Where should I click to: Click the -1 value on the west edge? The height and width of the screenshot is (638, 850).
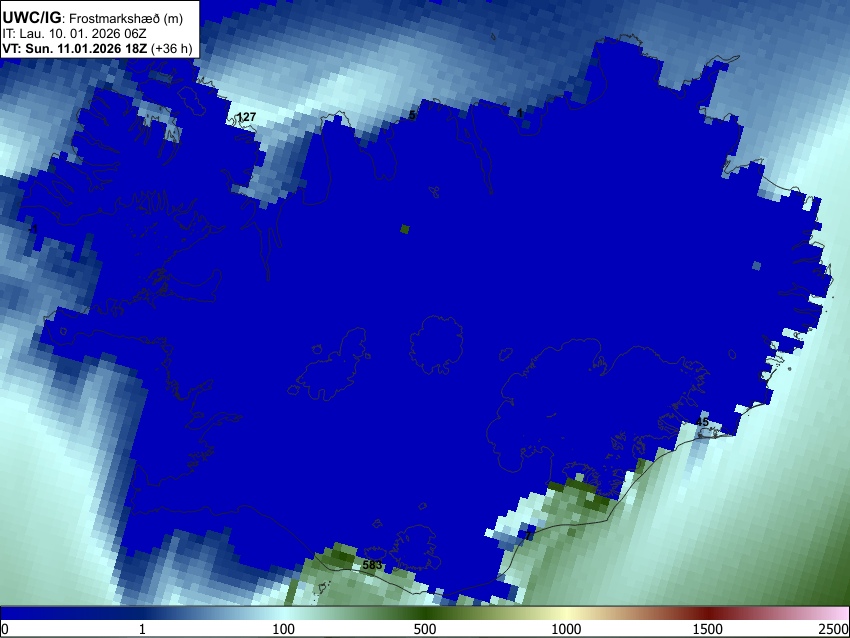coord(33,230)
